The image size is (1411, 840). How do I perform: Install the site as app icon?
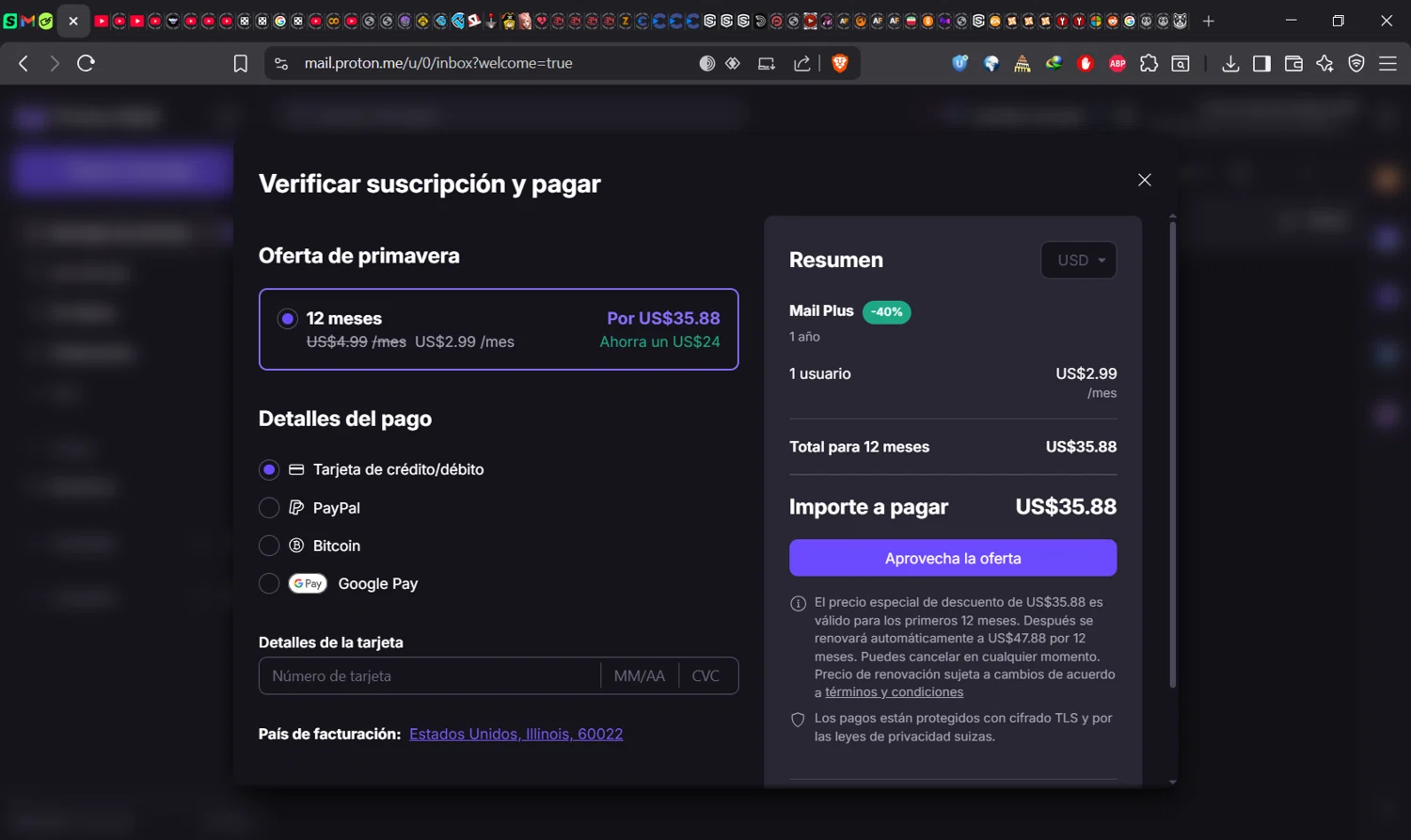pyautogui.click(x=767, y=63)
